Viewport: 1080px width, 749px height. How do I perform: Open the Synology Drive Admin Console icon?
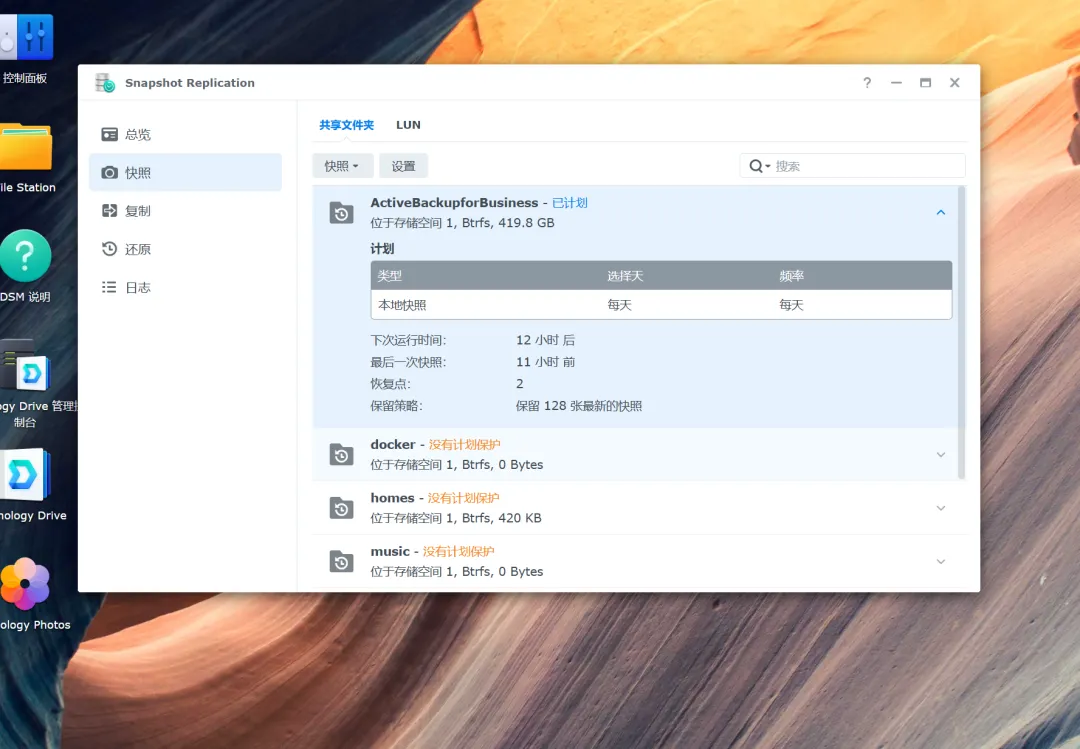pyautogui.click(x=26, y=366)
